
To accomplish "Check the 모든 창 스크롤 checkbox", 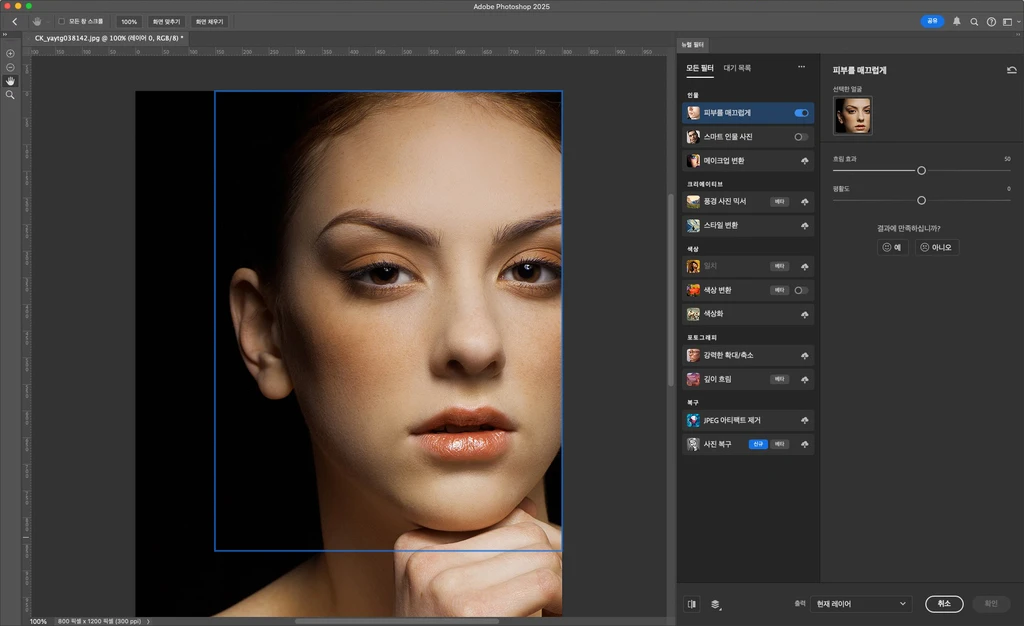I will 62,21.
